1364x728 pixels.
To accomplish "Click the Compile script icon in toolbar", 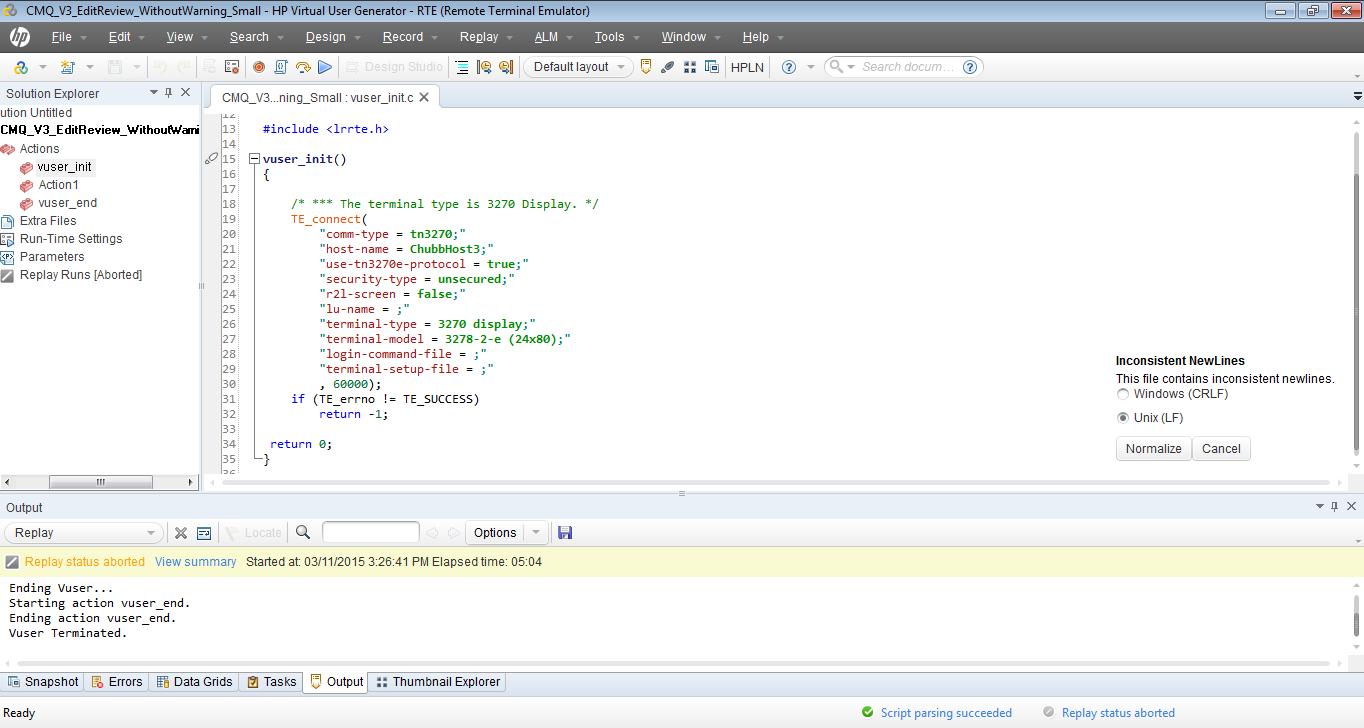I will click(x=281, y=67).
